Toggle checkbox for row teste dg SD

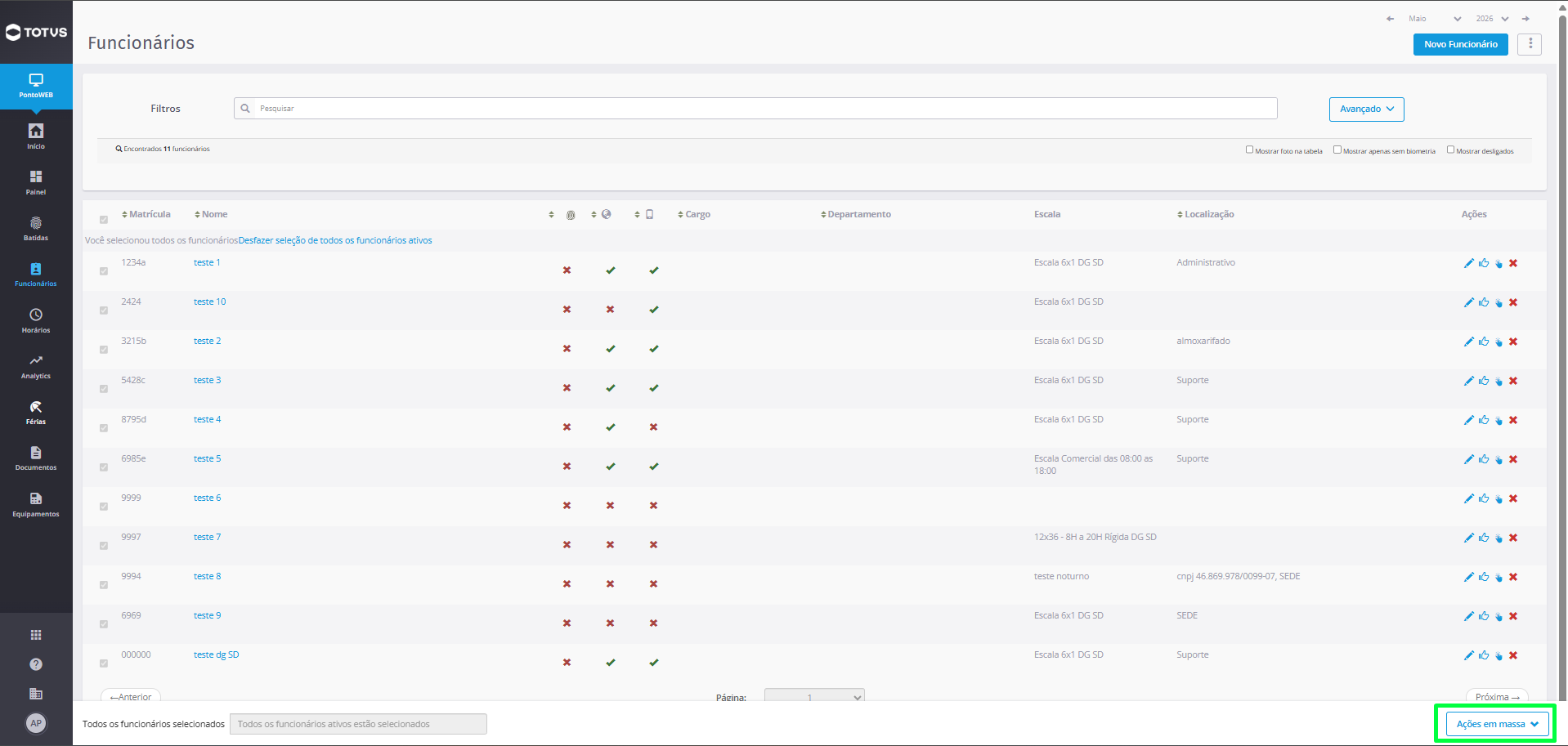pyautogui.click(x=104, y=663)
